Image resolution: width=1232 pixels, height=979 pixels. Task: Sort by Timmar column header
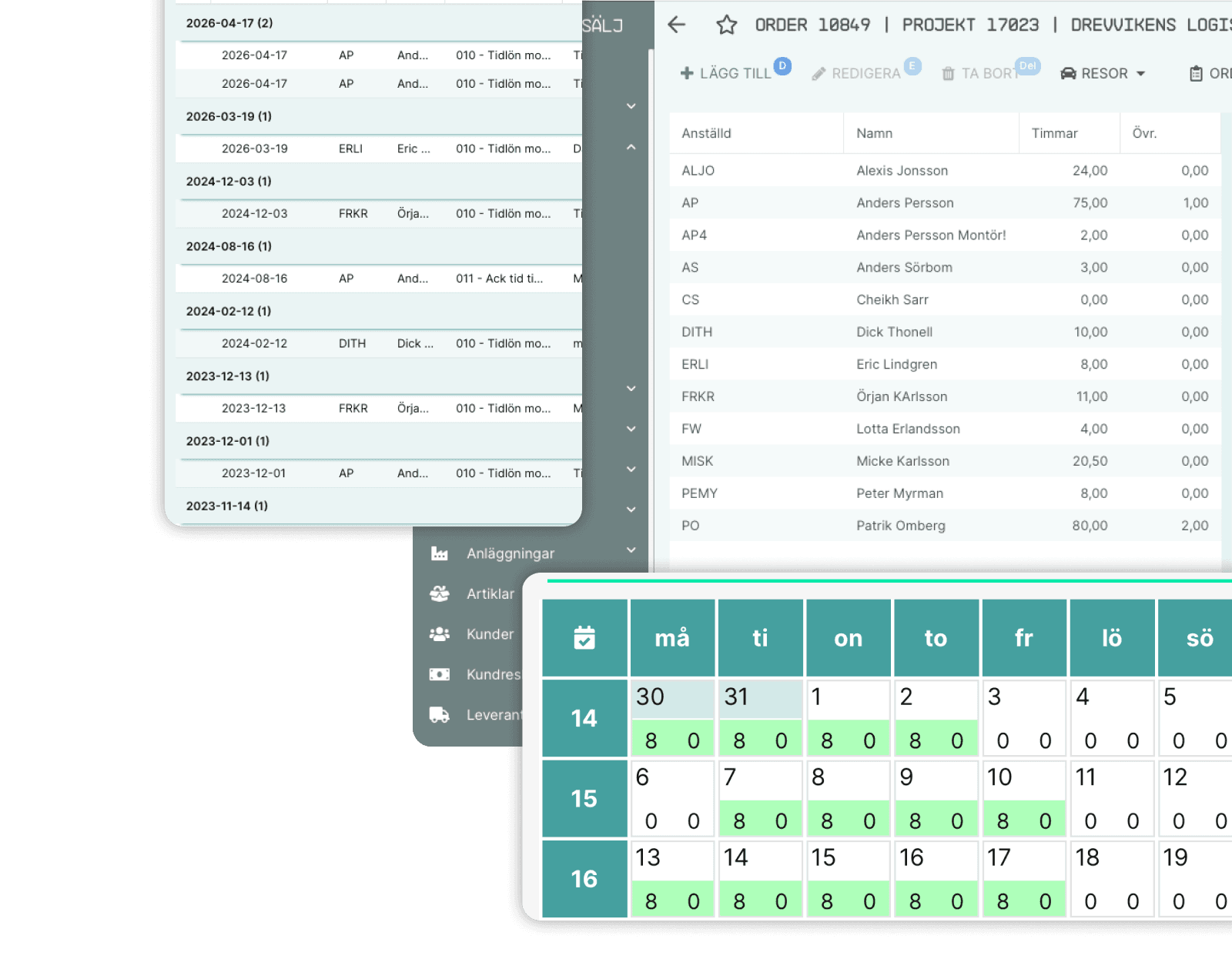(x=1054, y=133)
